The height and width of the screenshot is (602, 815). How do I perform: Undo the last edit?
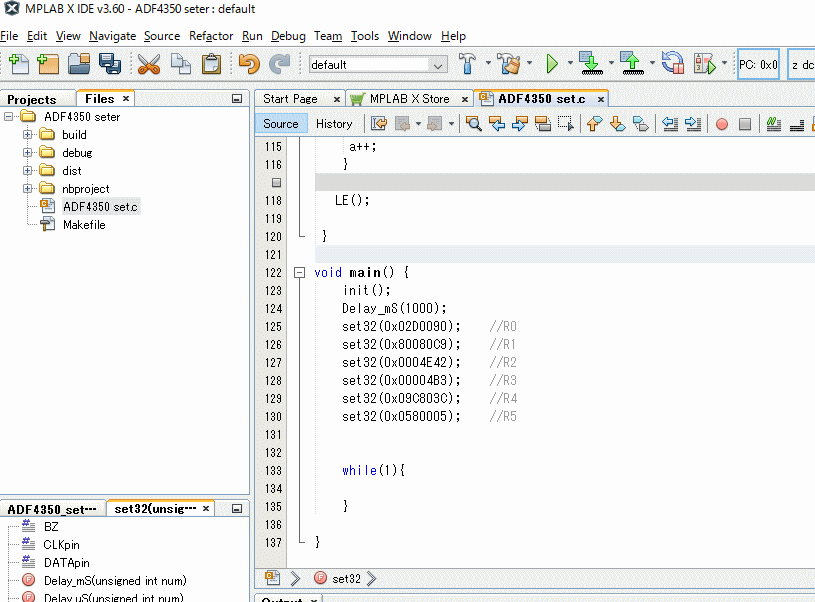pos(249,64)
